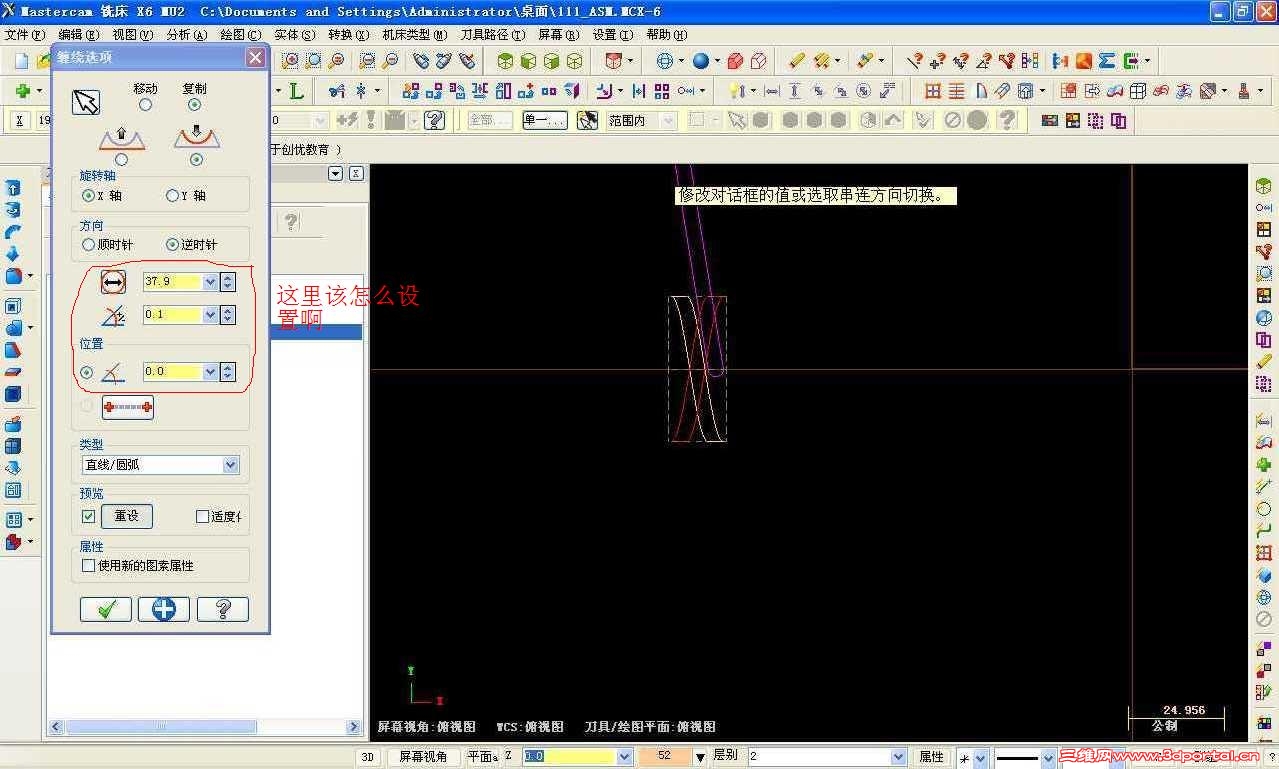1279x769 pixels.
Task: Open the 层别 level dropdown in status bar
Action: tap(898, 757)
